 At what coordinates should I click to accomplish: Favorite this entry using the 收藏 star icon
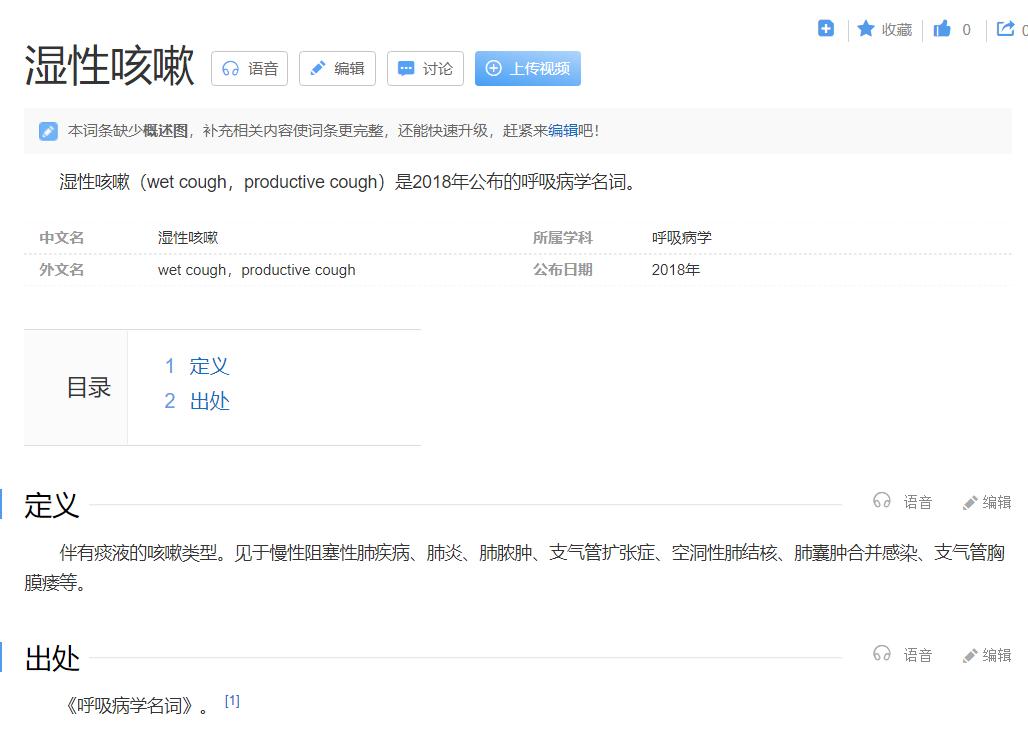point(883,29)
